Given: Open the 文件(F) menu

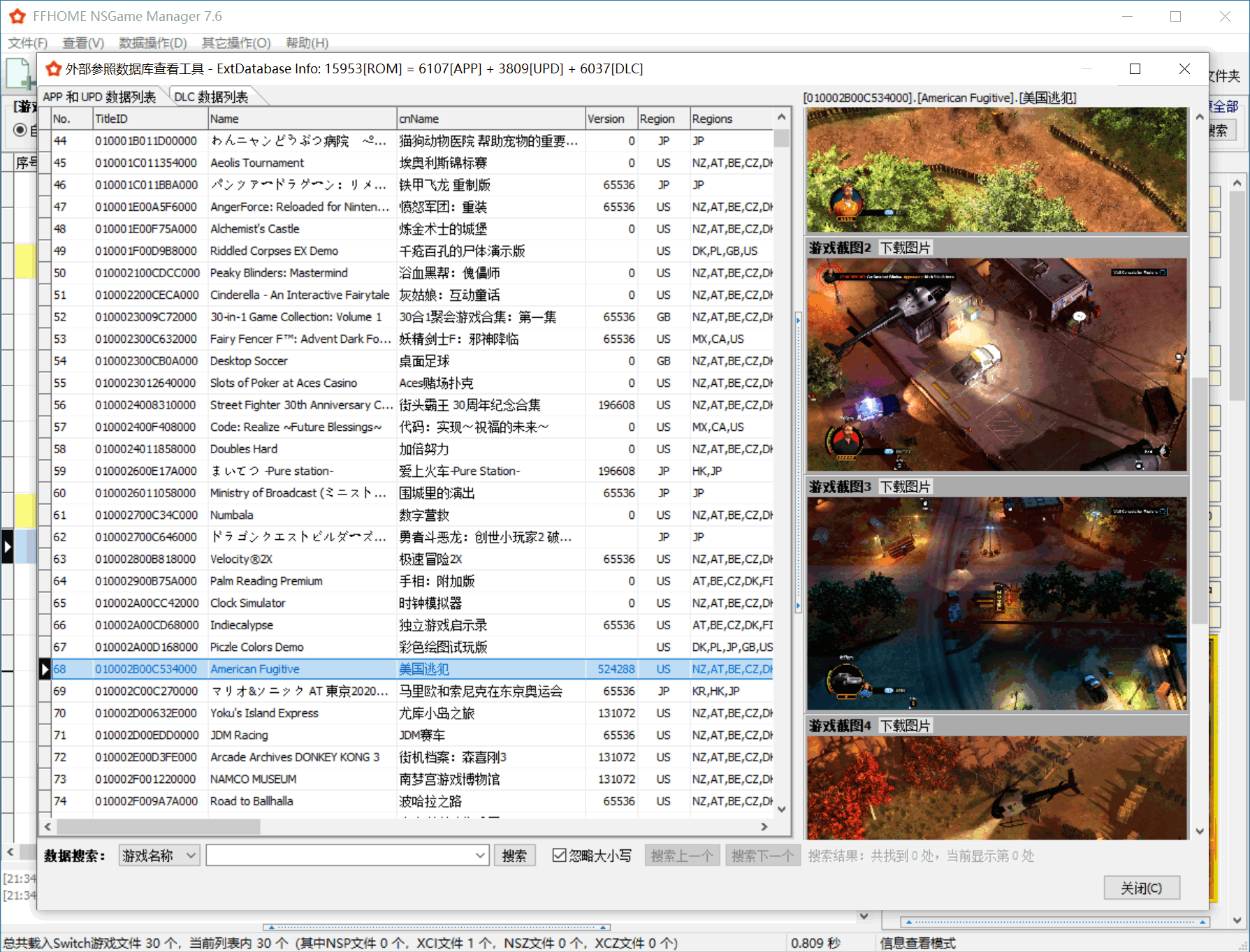Looking at the screenshot, I should click(x=28, y=43).
